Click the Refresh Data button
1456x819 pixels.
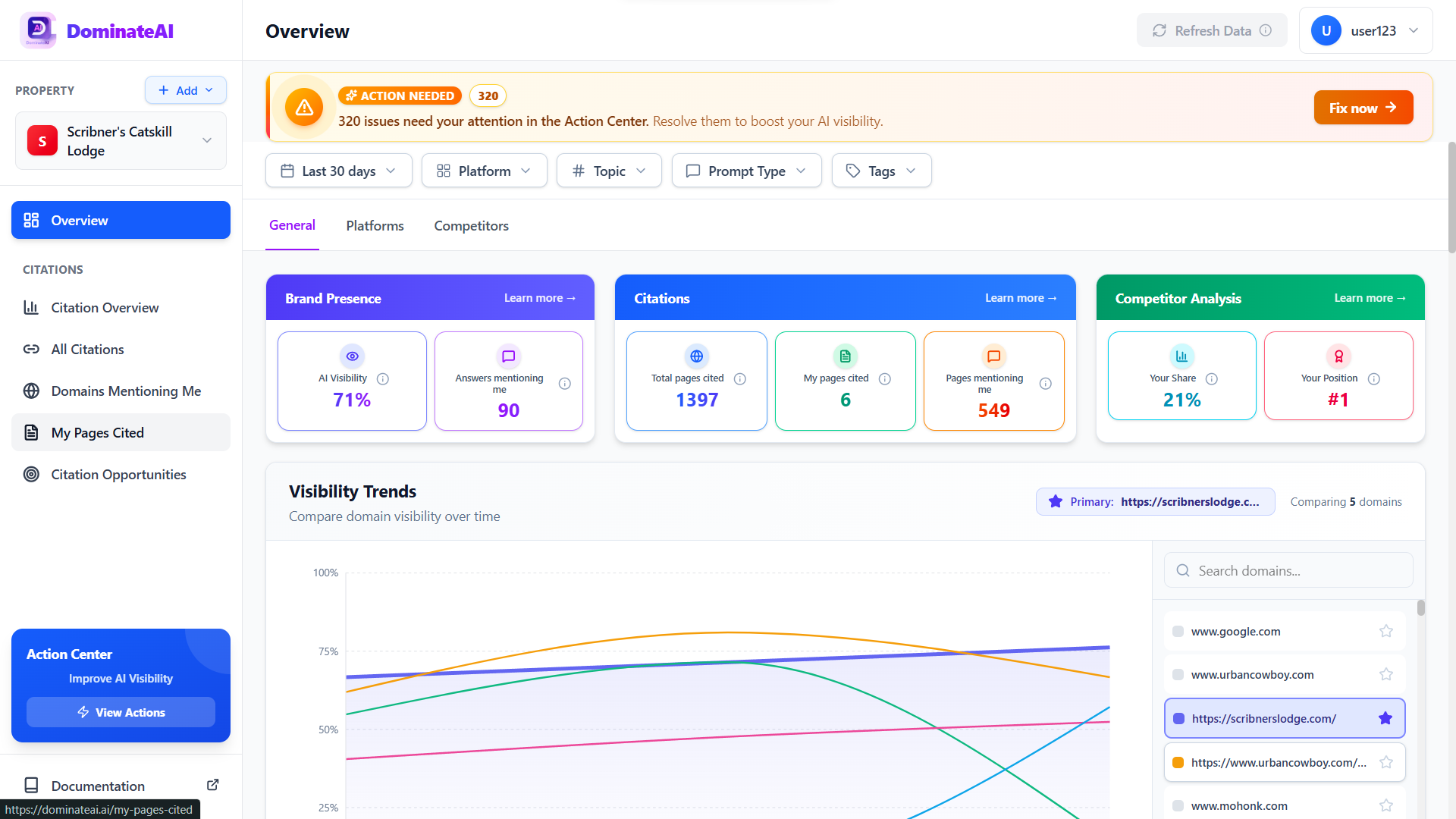1212,30
